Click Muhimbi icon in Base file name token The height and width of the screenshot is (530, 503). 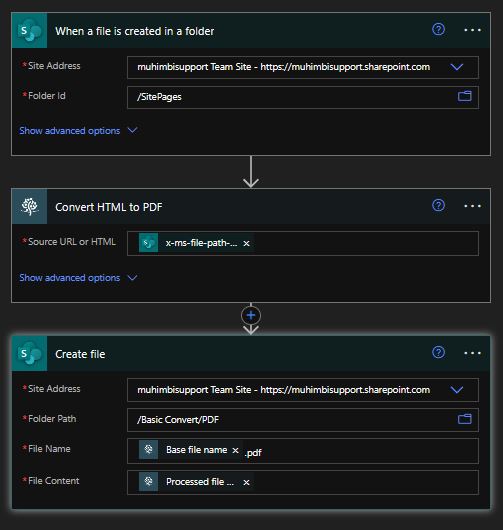coord(148,450)
